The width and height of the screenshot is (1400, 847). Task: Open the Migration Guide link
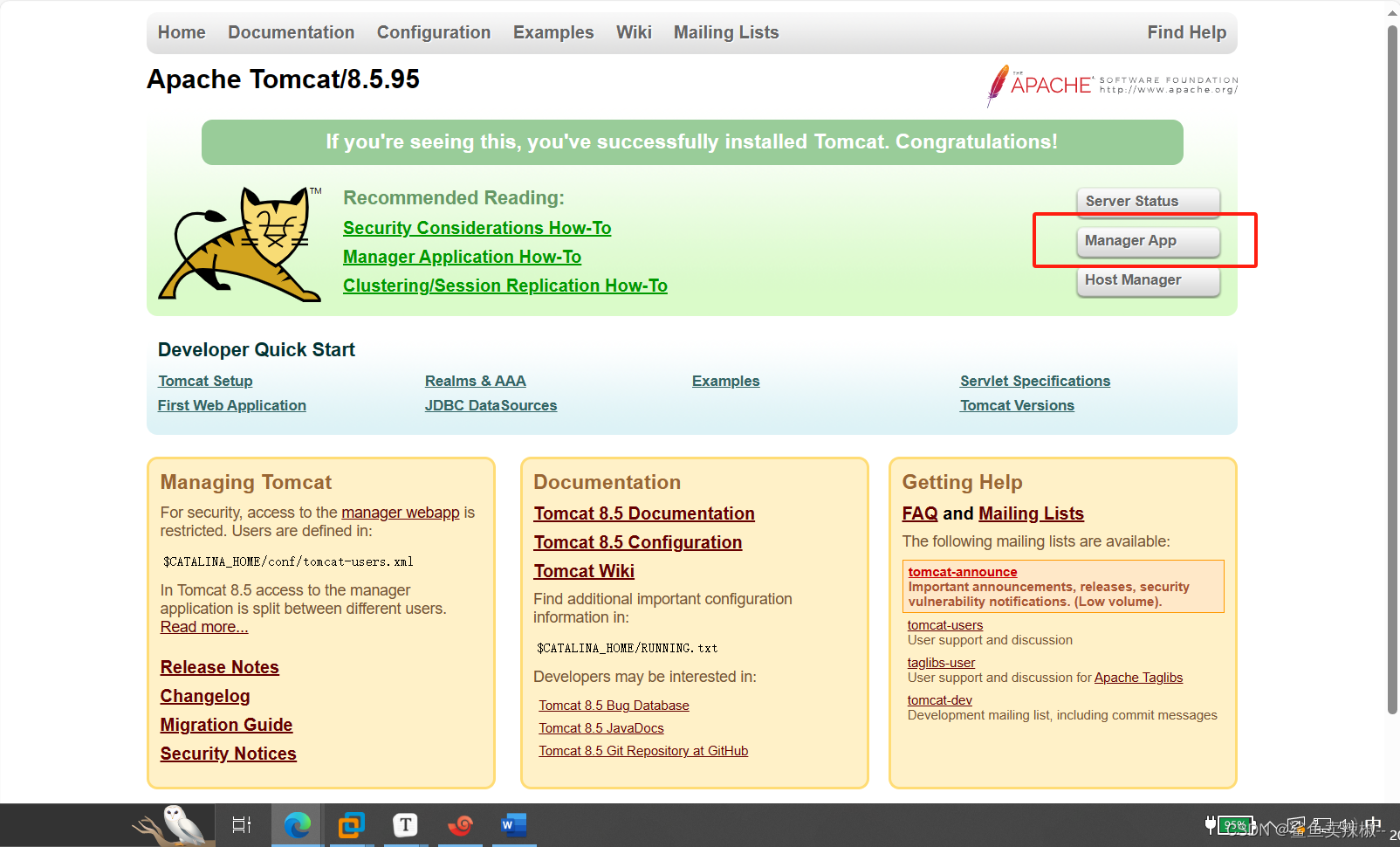(227, 725)
